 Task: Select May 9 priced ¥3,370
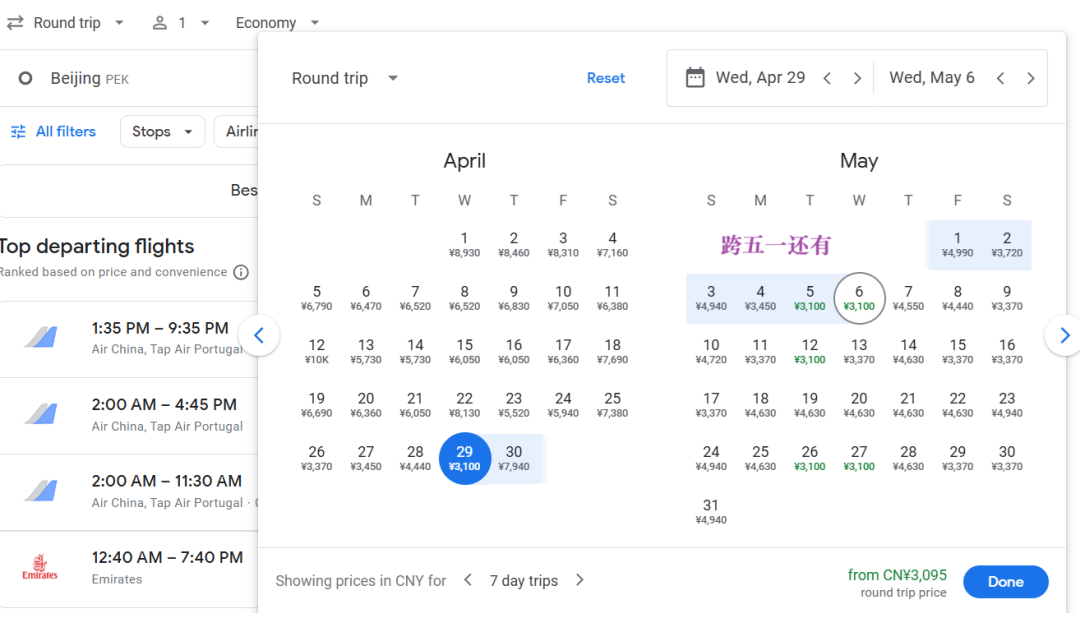[1007, 298]
